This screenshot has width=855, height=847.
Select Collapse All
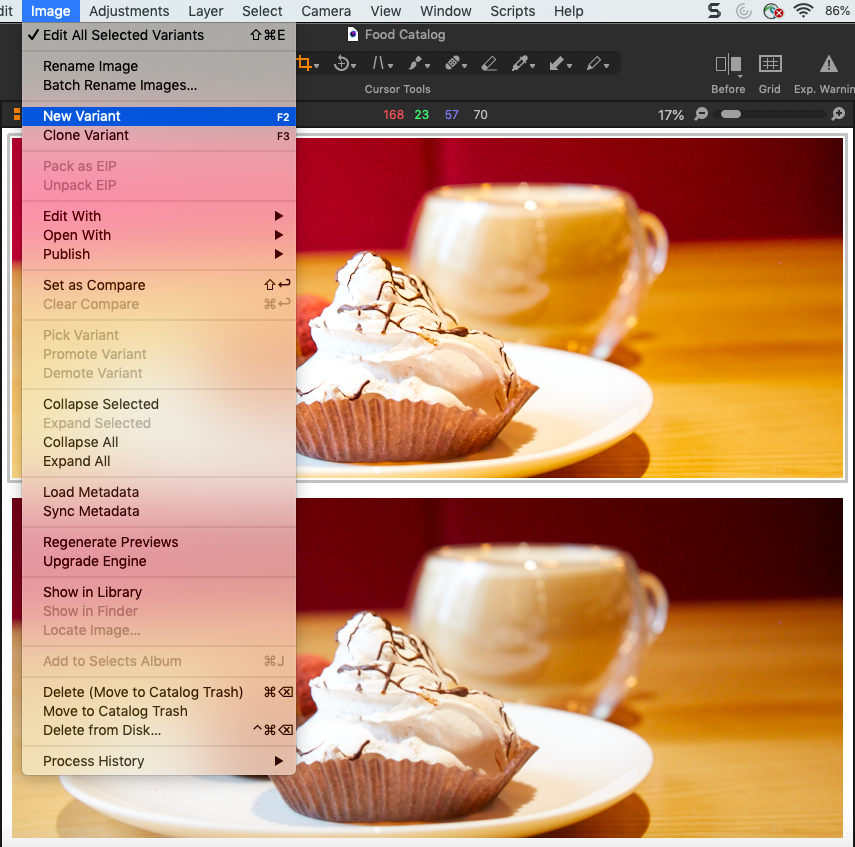coord(159,442)
